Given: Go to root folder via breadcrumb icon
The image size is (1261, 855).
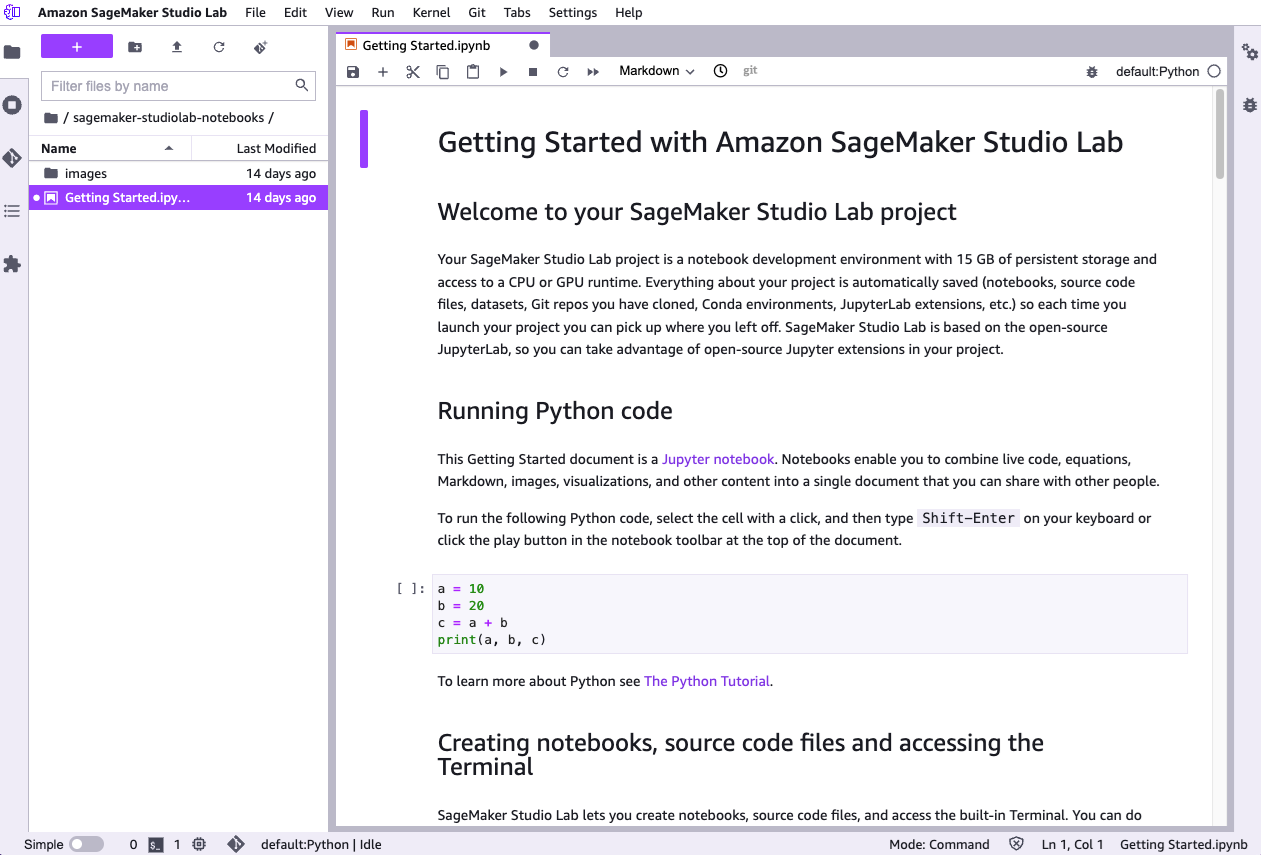Looking at the screenshot, I should click(x=51, y=118).
